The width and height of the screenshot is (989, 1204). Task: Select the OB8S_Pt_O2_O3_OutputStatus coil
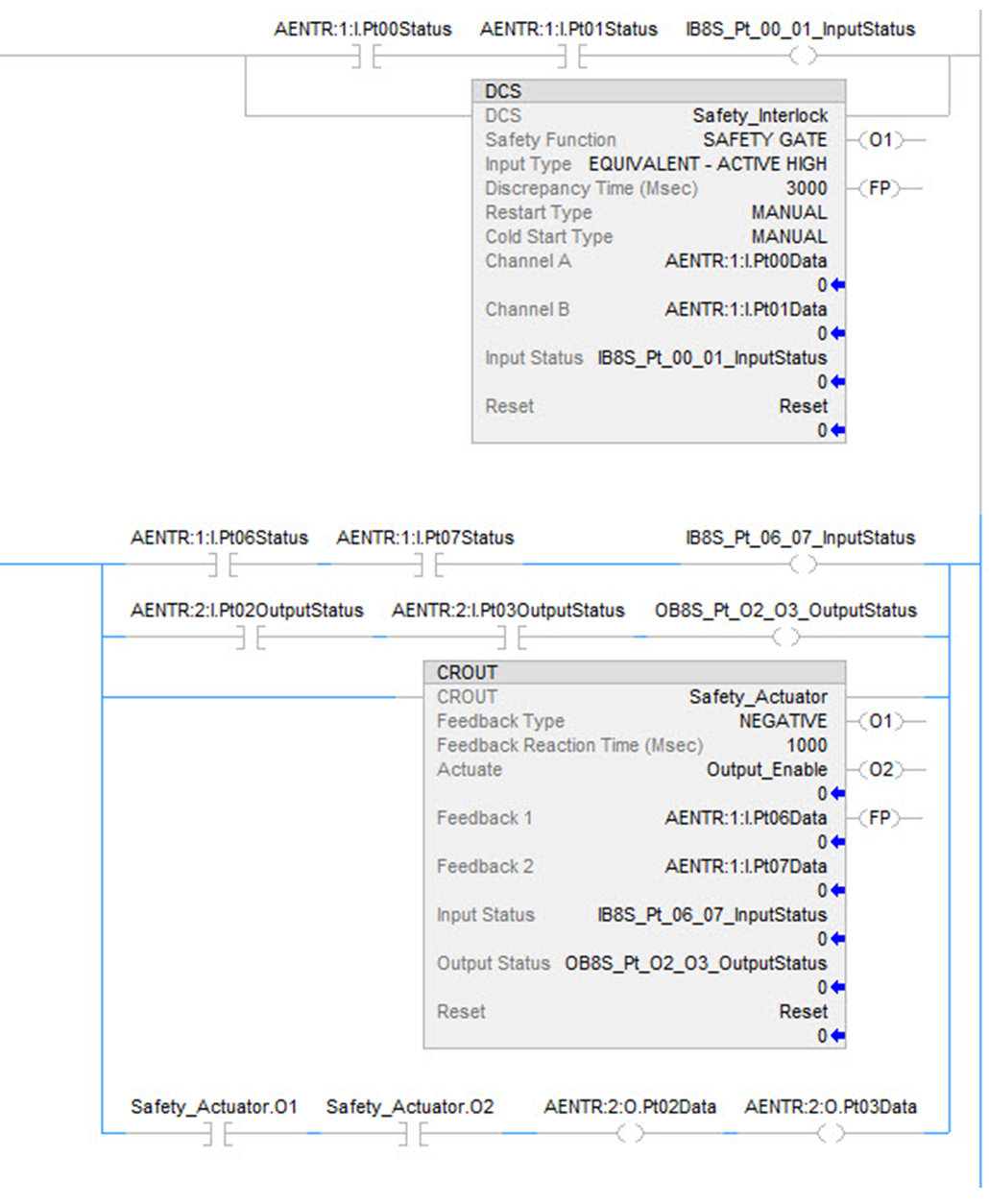coord(785,638)
